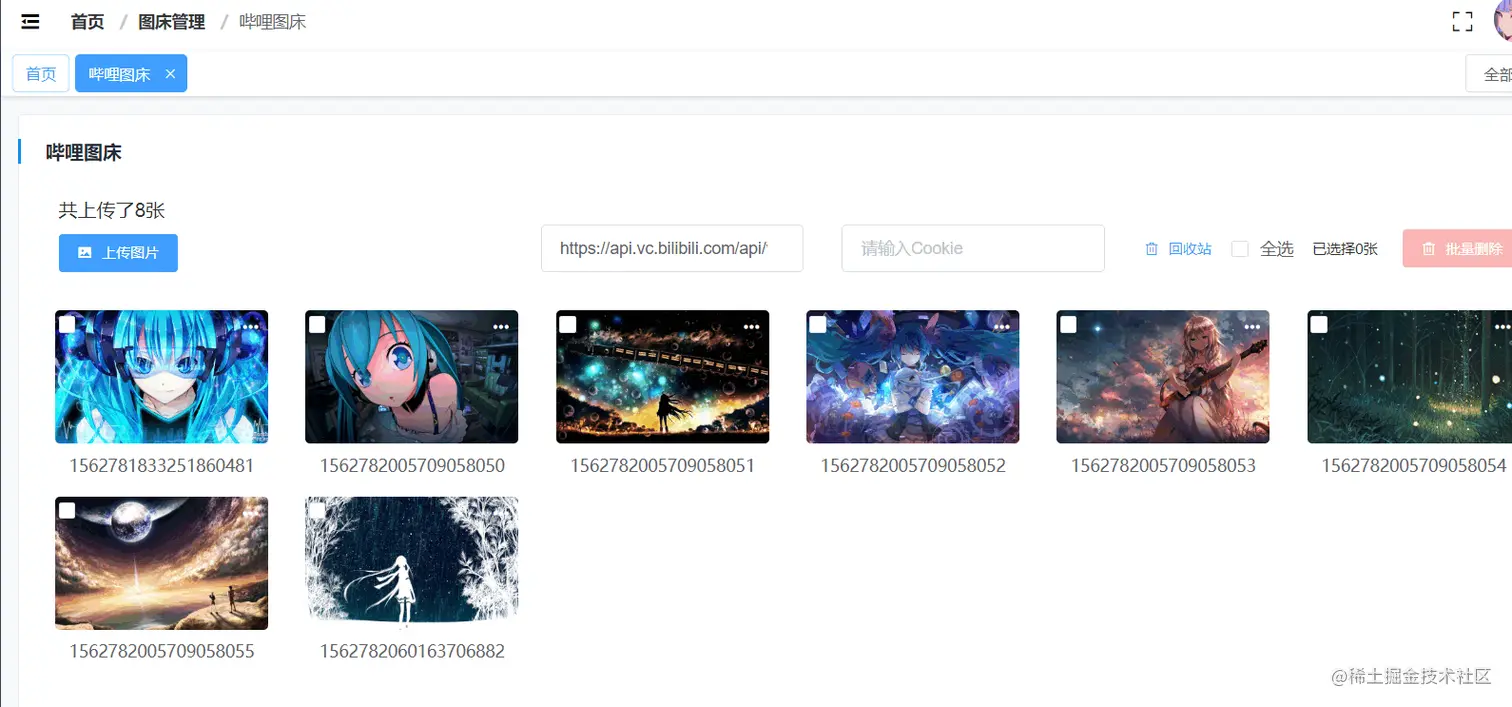Focus the bilibili API URL field

pyautogui.click(x=672, y=248)
